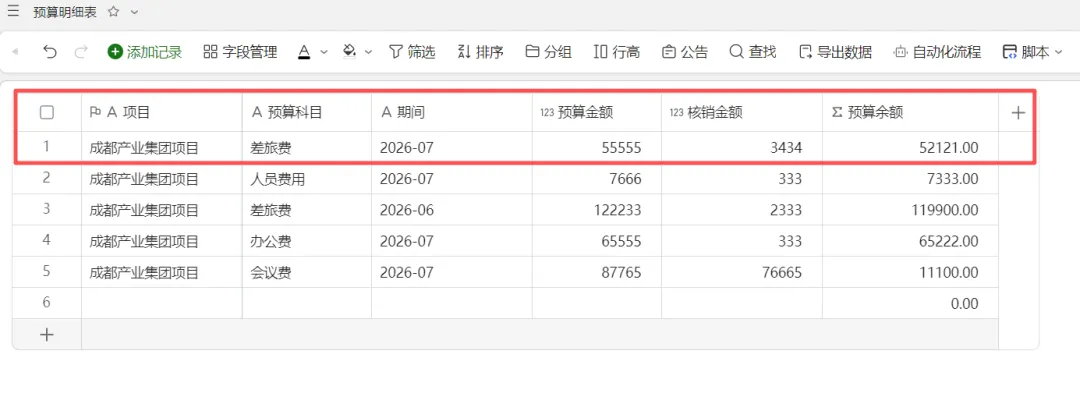Screen dimensions: 1080x397
Task: Click balance 11100.00 cell
Action: [x=910, y=272]
